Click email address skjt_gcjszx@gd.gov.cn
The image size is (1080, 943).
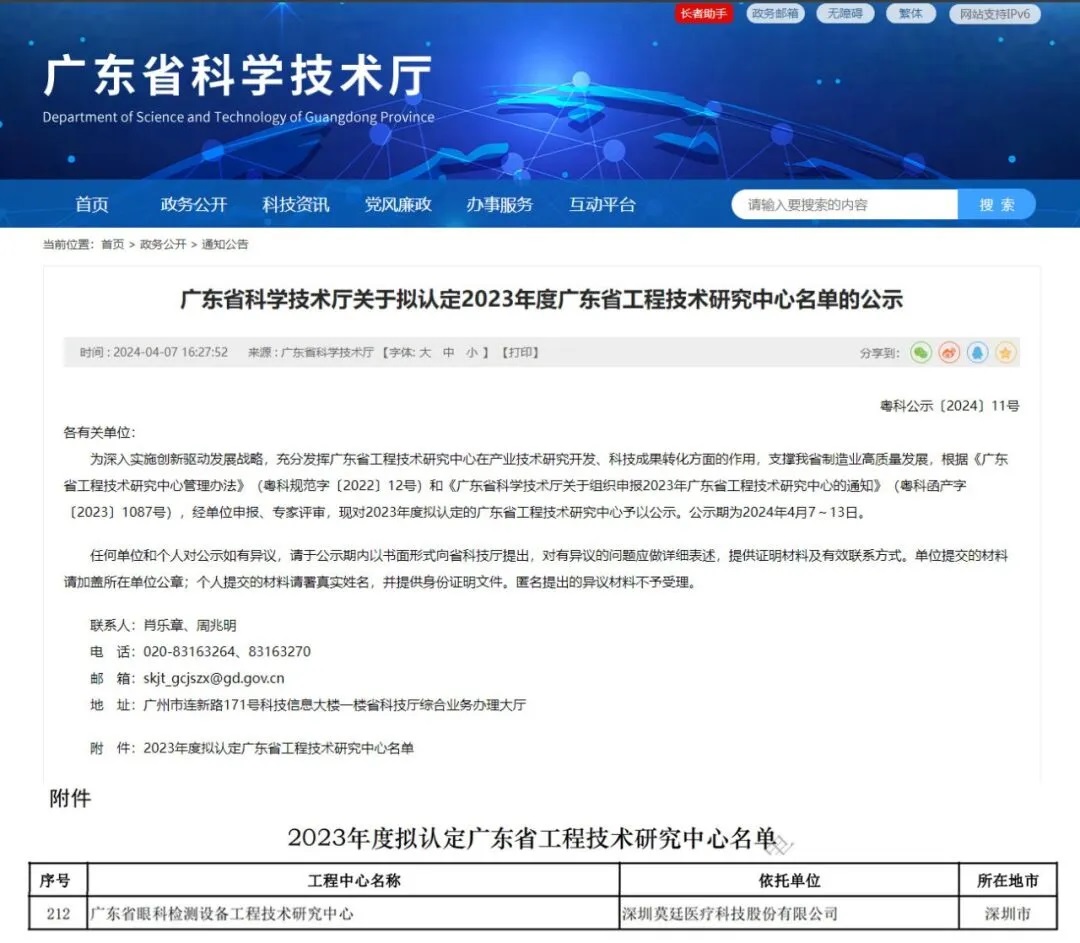coord(214,678)
